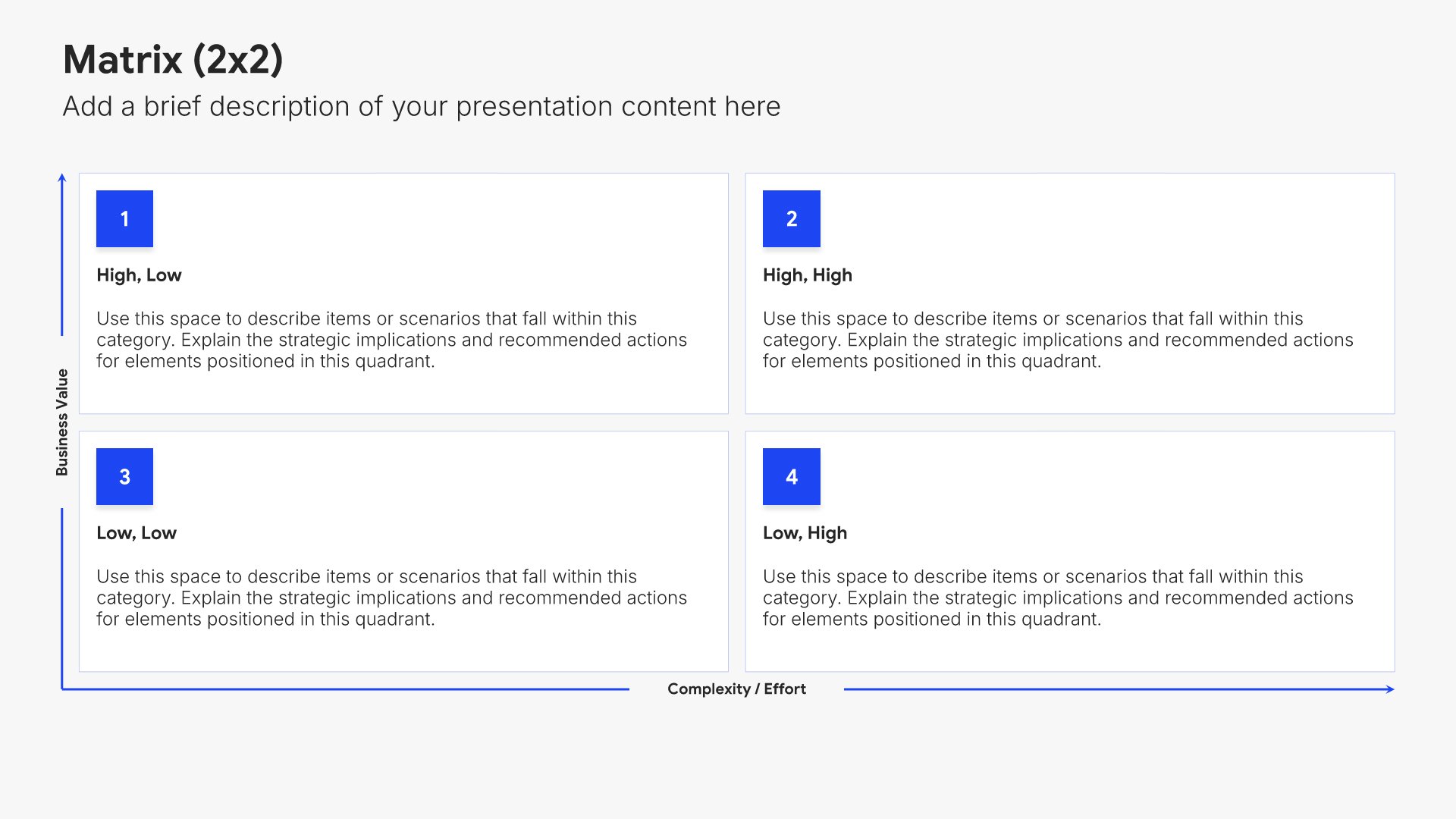Select the description text under 'Low, Low'
Image resolution: width=1456 pixels, height=819 pixels.
(x=391, y=598)
